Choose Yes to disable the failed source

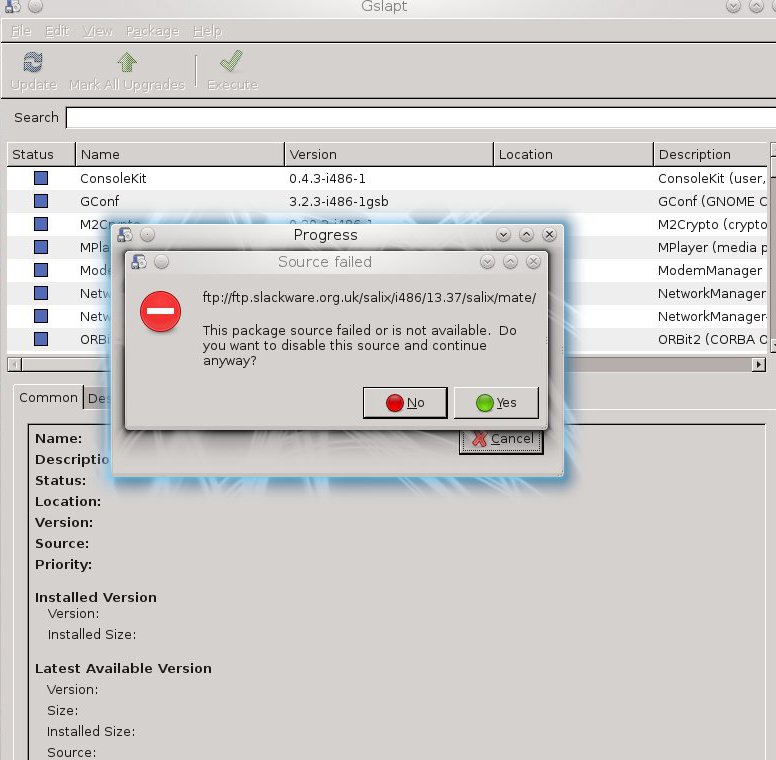496,403
